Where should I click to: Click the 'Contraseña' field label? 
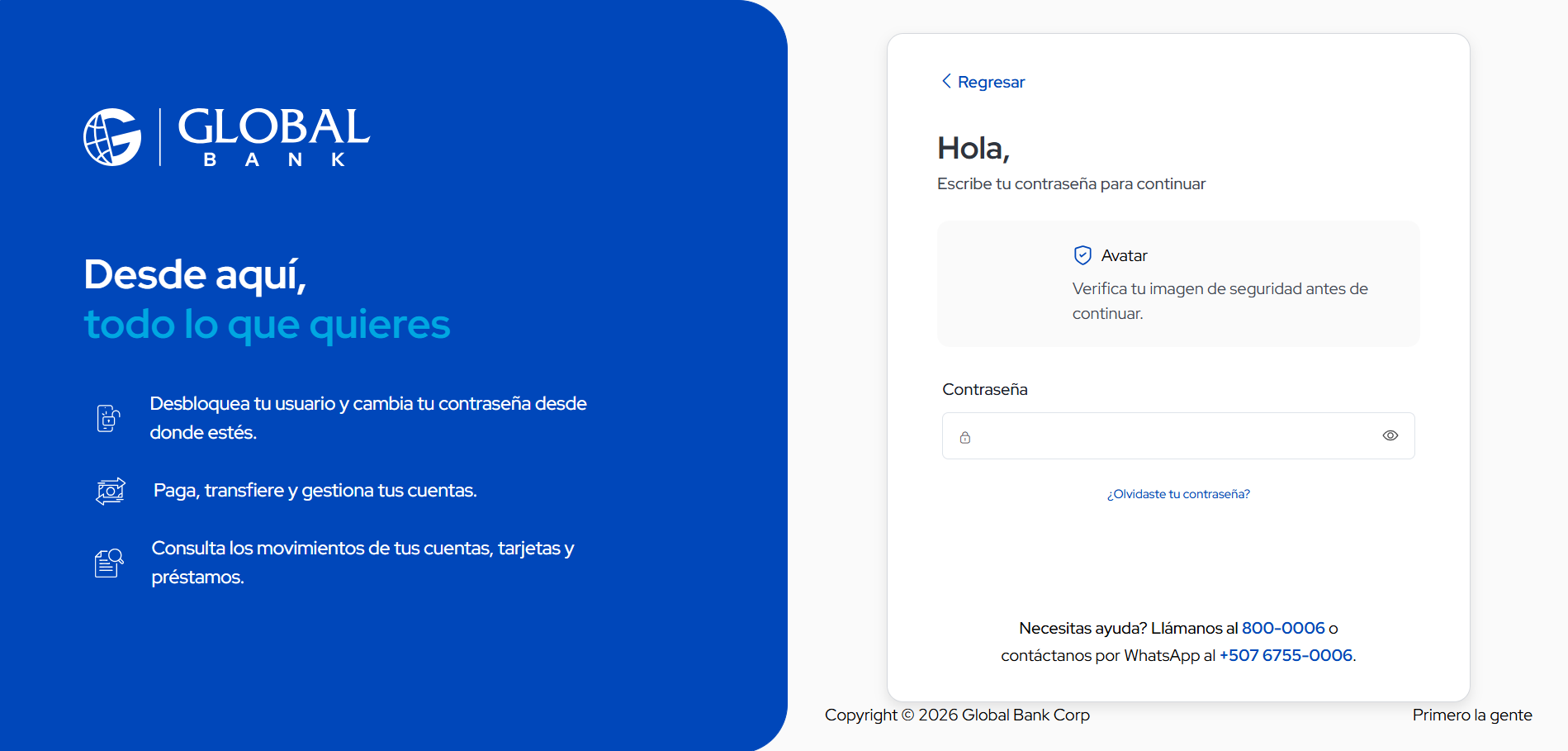(985, 389)
